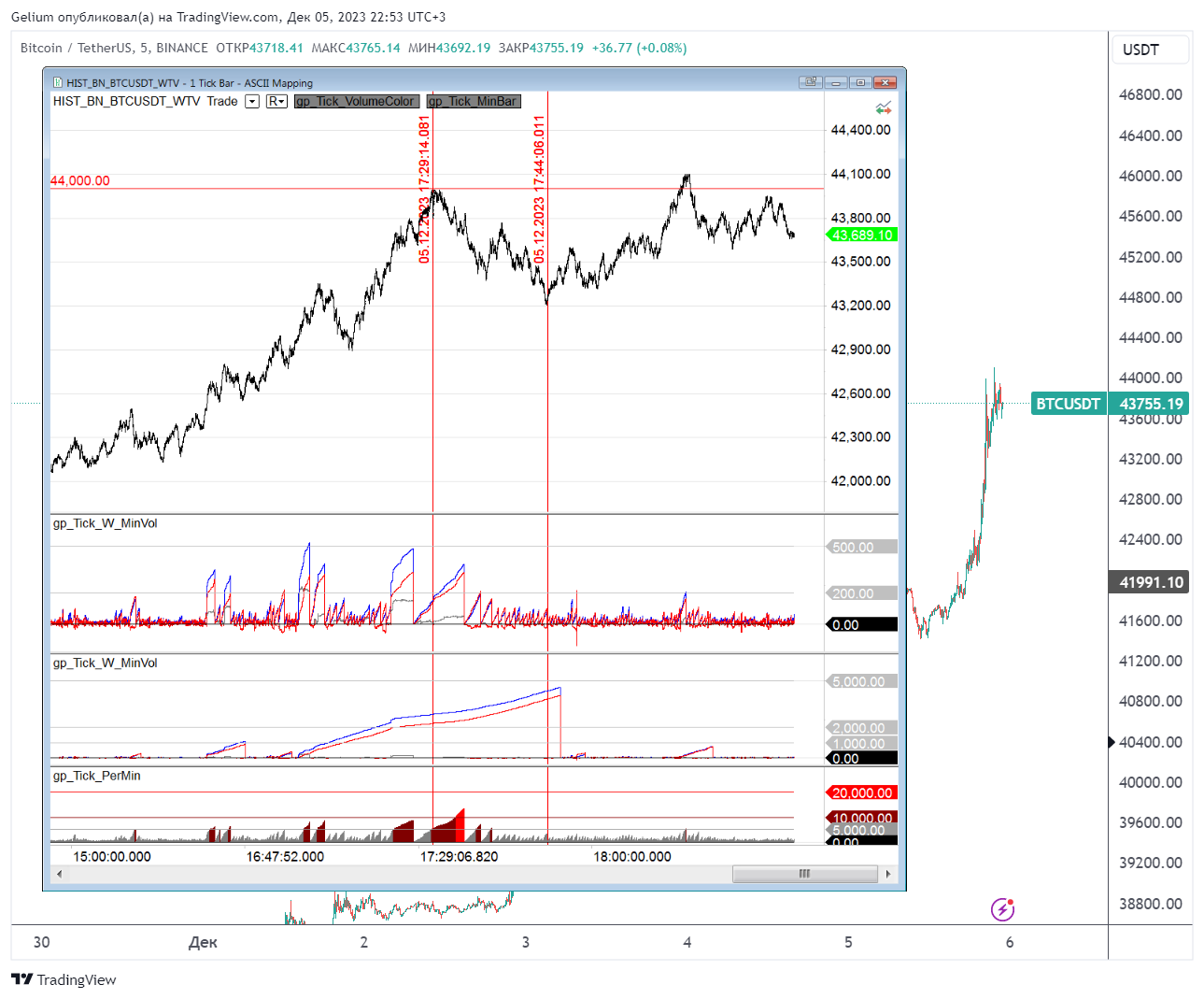Click the vertical 05.12.2023 17:29:14.081 marker label
Screen dimensions: 1204x999
point(424,189)
